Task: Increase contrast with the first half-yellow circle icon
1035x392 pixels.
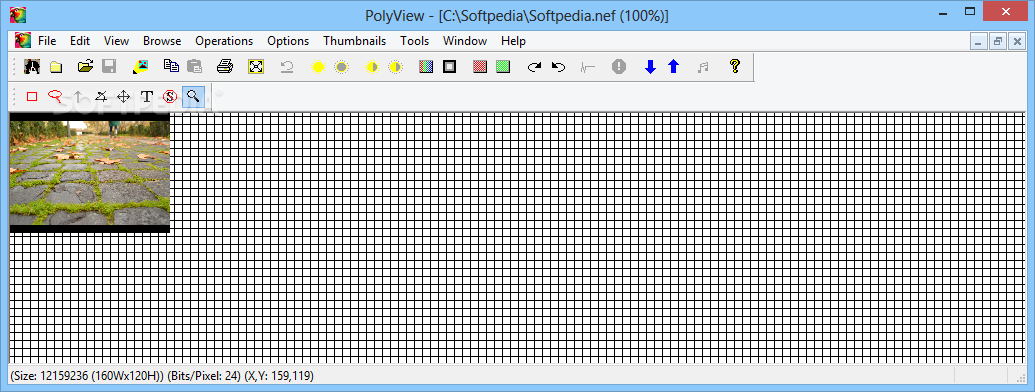Action: [372, 67]
